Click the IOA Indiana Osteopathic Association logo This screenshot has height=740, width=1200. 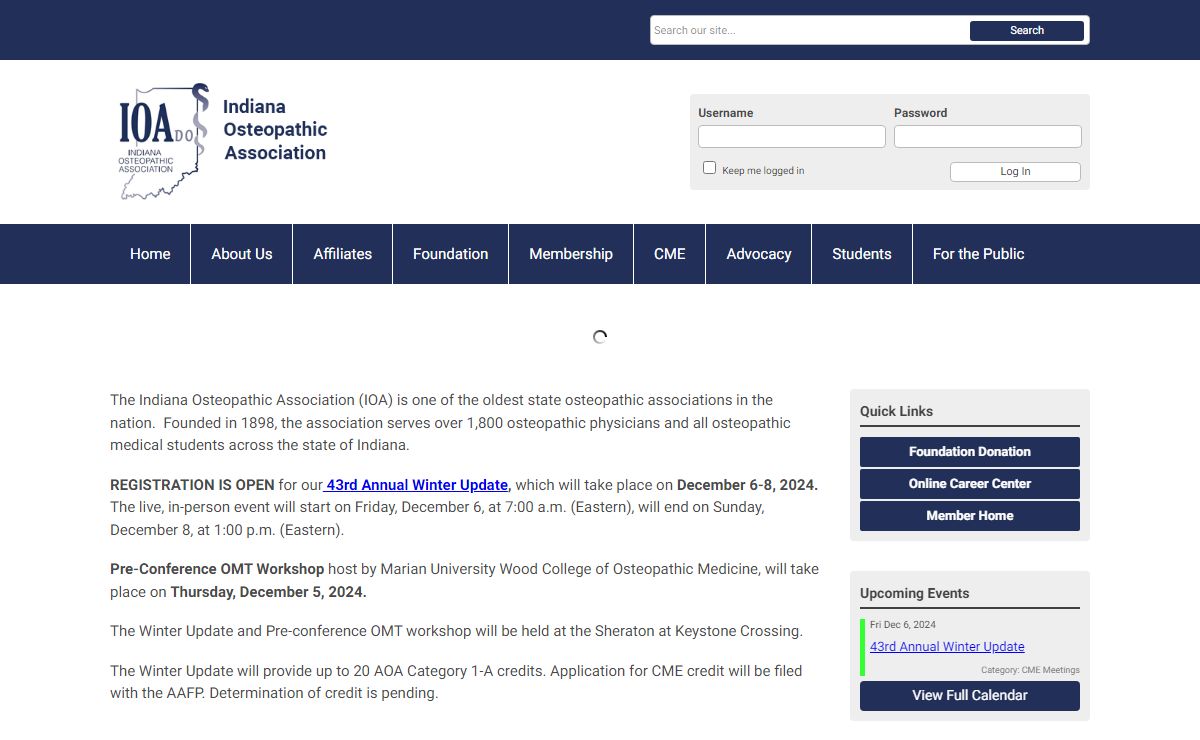click(x=164, y=141)
